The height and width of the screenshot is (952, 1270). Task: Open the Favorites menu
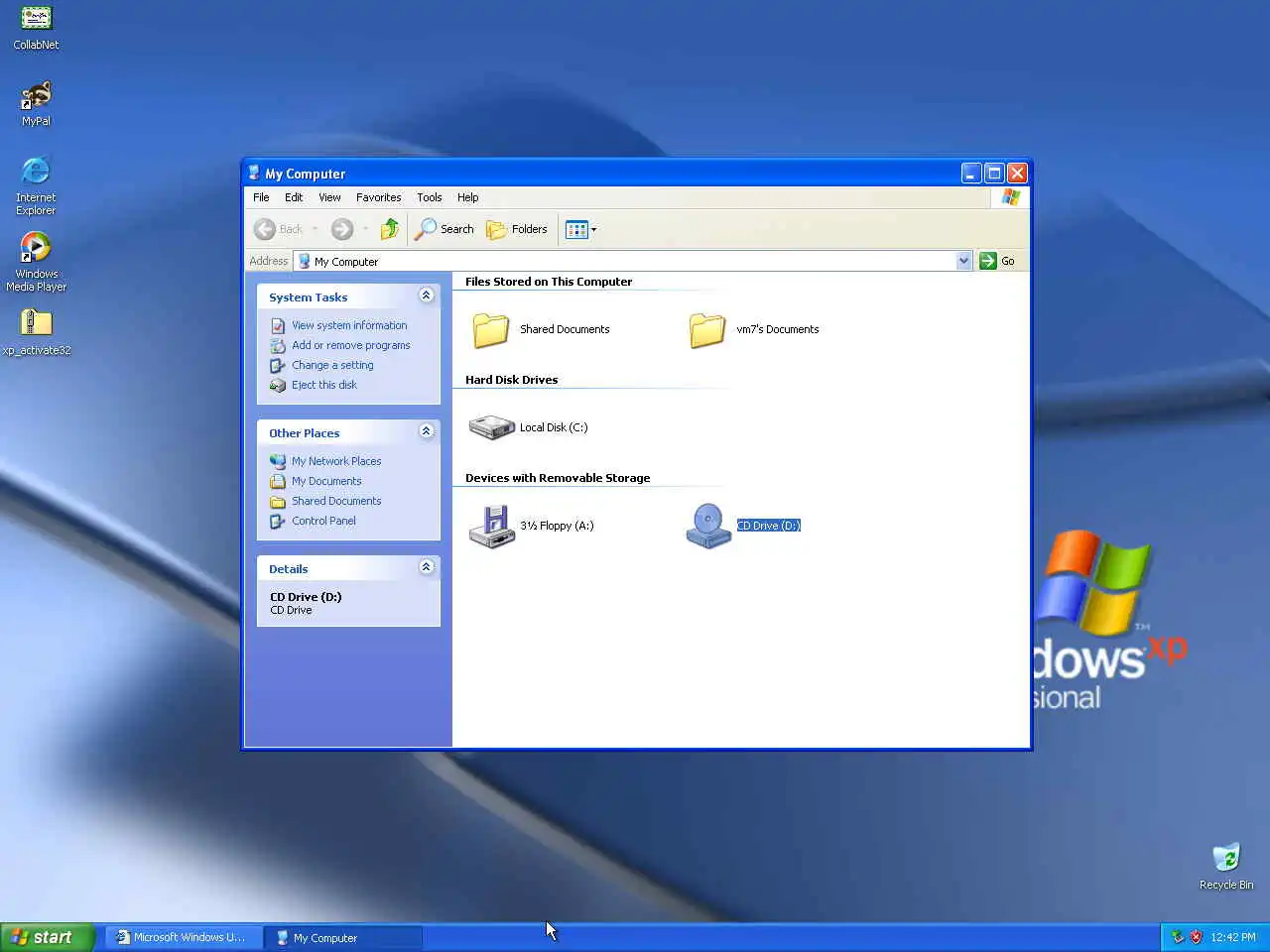(x=379, y=197)
